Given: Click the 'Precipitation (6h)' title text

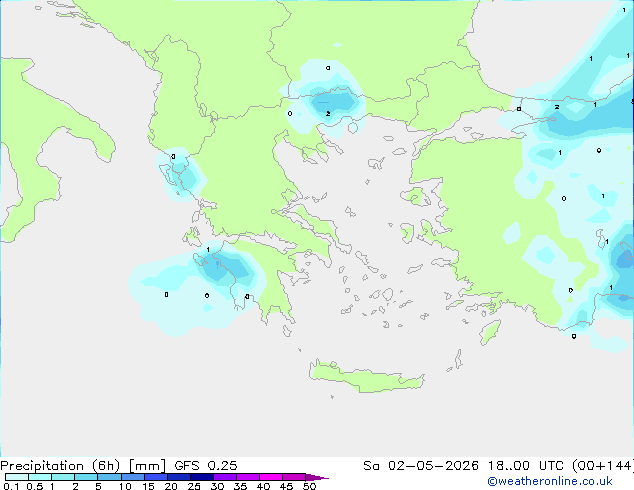Looking at the screenshot, I should [60, 466].
